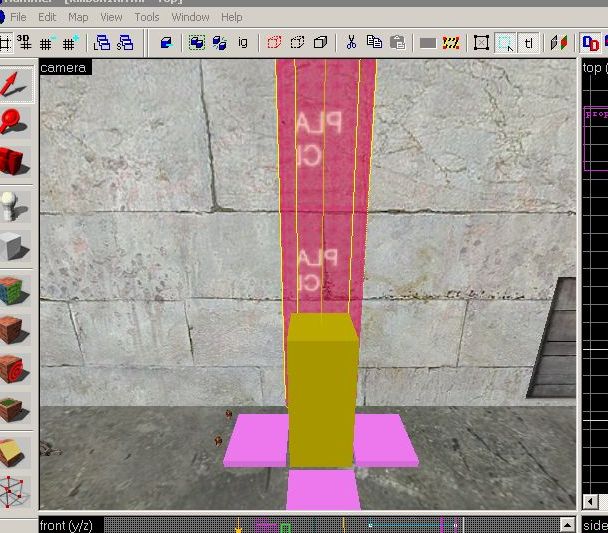Toggle auto-selection dashed box icon
608x533 pixels.
(505, 43)
